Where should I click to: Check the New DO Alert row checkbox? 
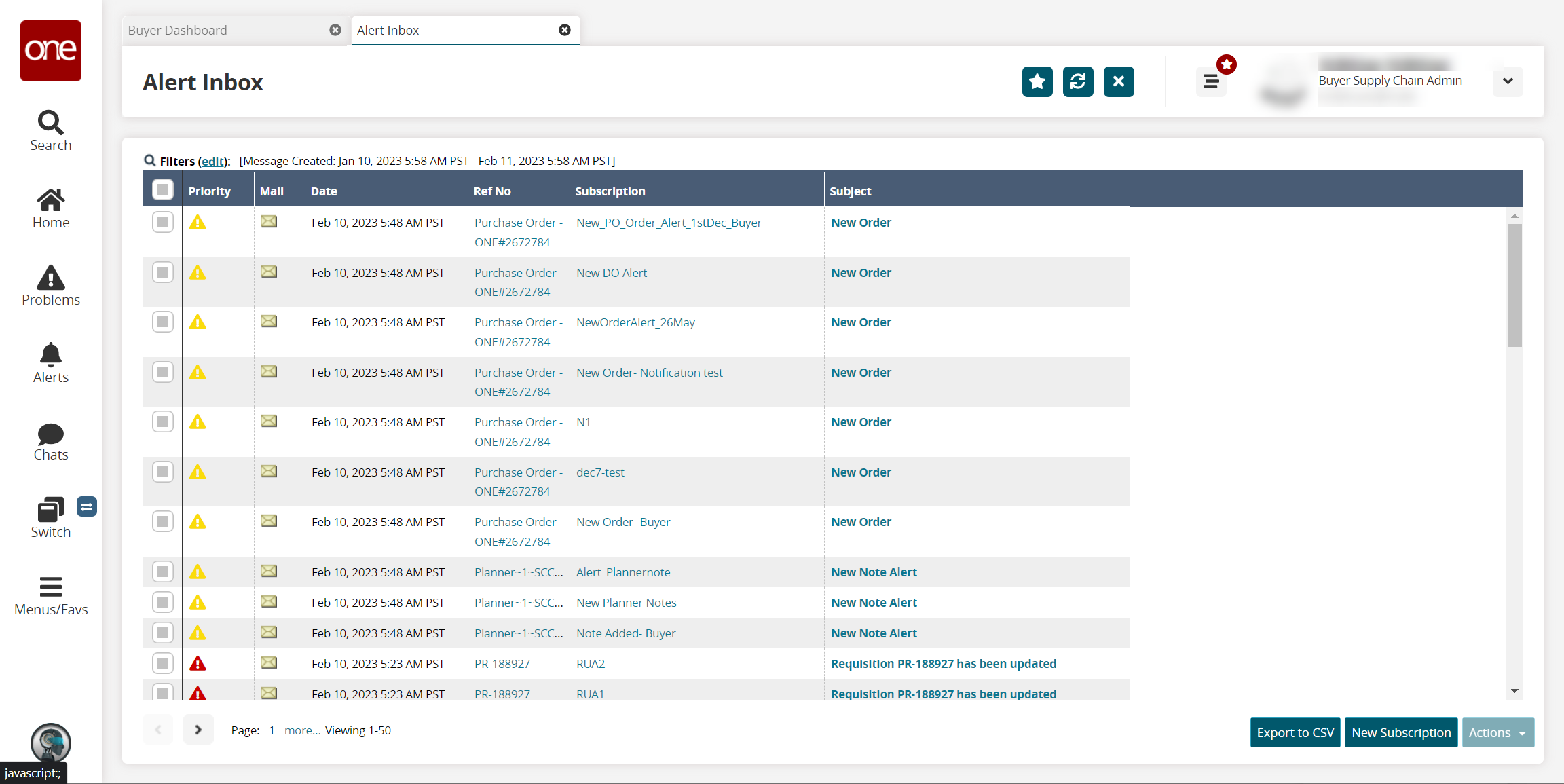(163, 272)
